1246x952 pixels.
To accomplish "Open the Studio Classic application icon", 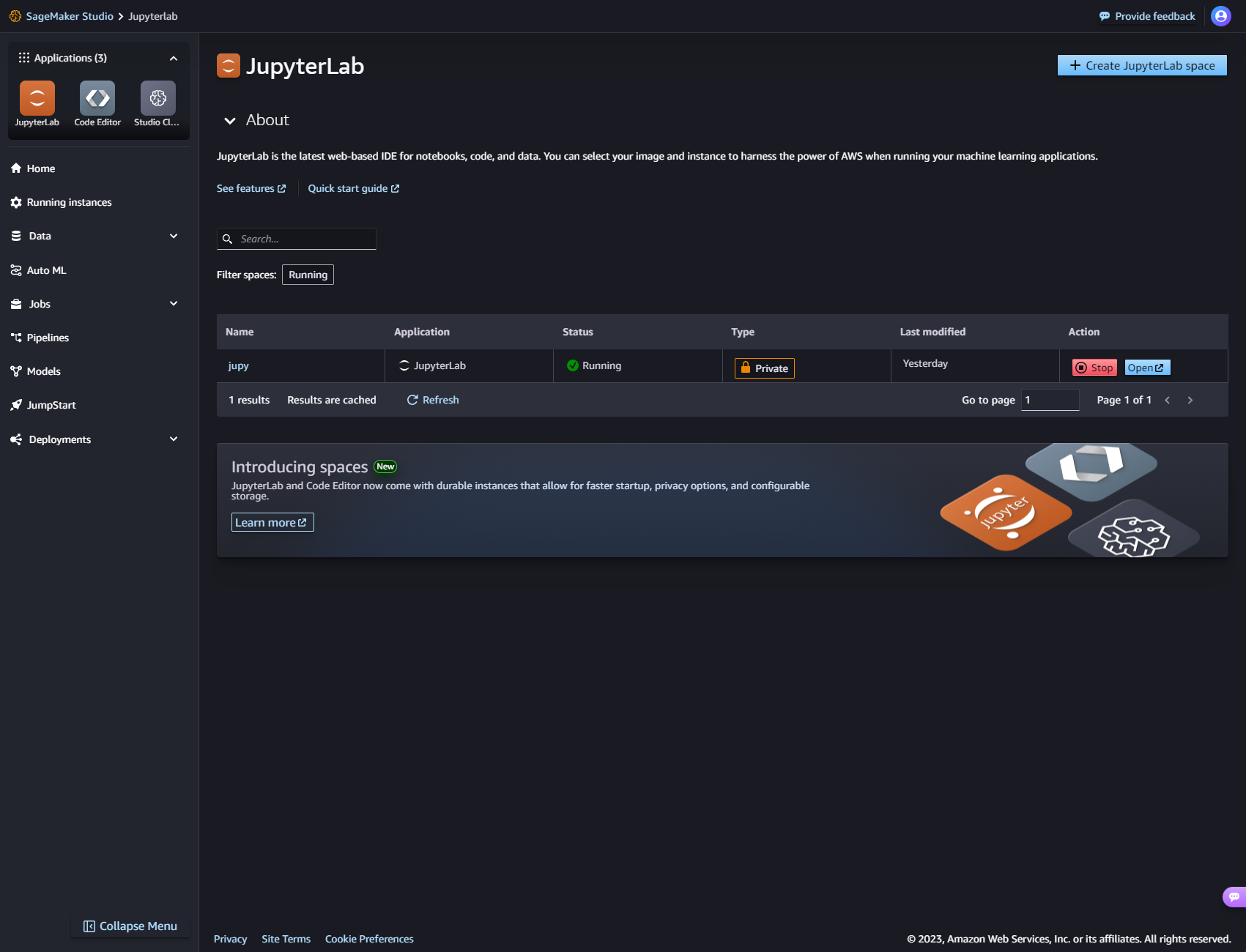I will coord(158,98).
